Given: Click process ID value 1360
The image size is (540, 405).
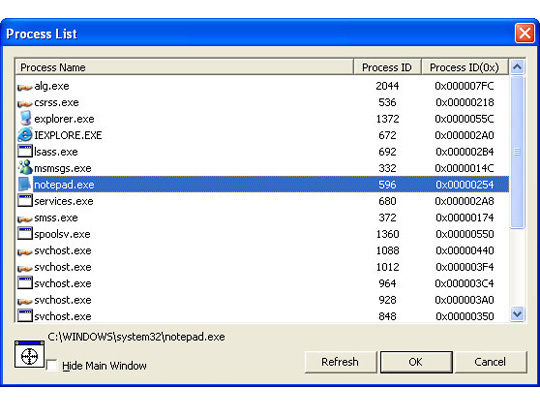Looking at the screenshot, I should 387,234.
